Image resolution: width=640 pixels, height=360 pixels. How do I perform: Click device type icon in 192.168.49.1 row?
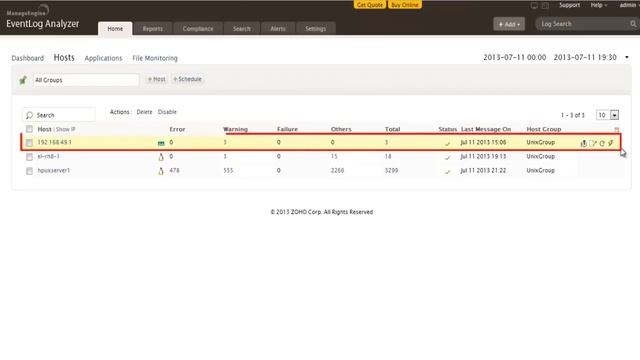(x=161, y=143)
